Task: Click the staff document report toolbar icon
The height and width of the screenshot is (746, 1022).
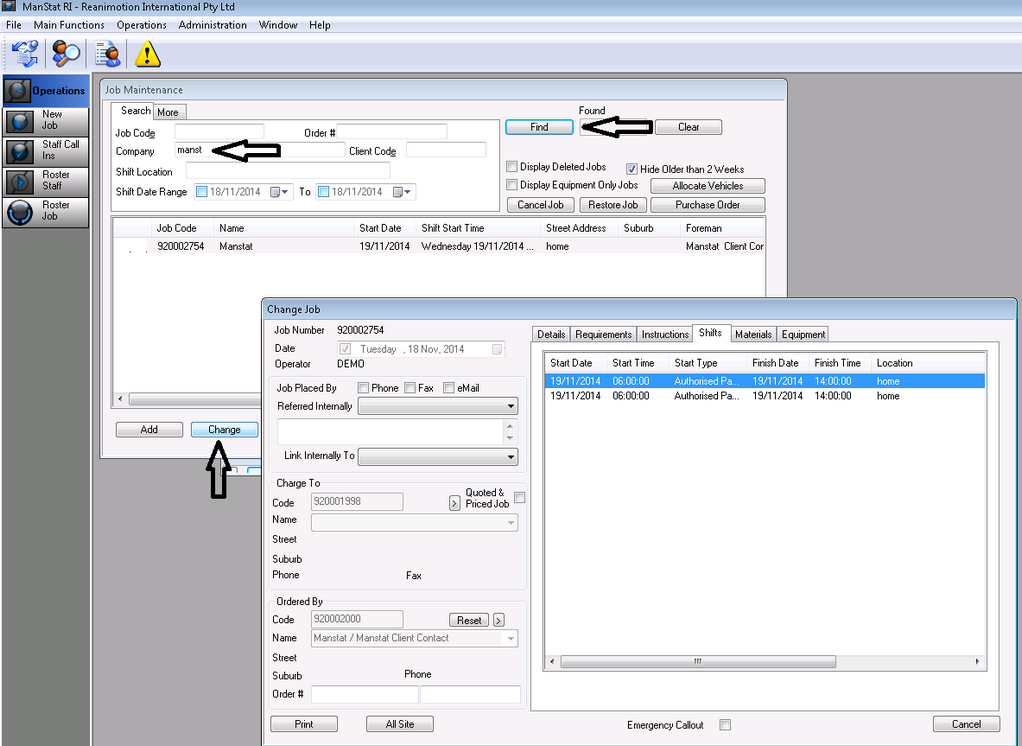Action: click(108, 53)
